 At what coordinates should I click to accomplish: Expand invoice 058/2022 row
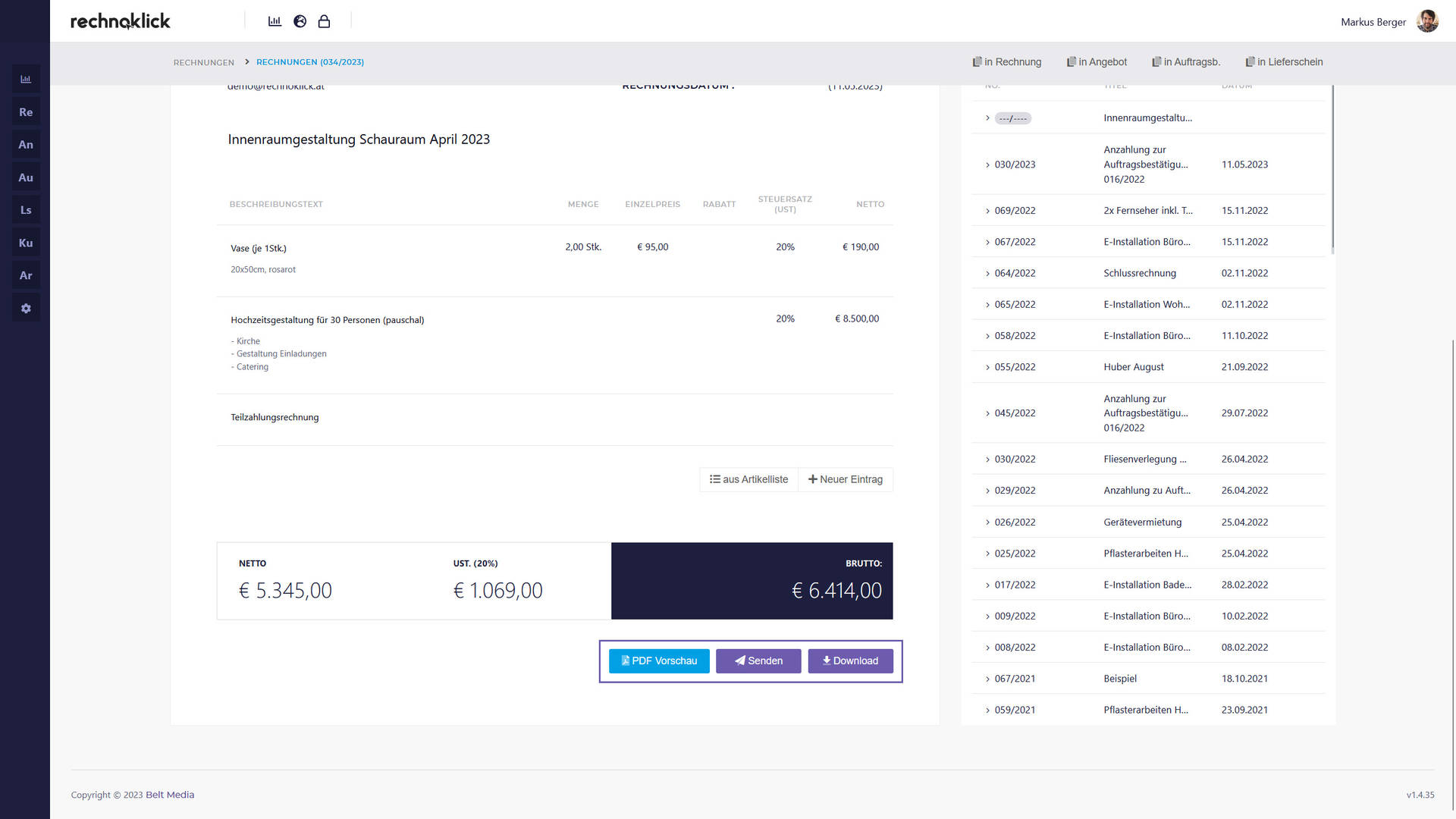987,336
